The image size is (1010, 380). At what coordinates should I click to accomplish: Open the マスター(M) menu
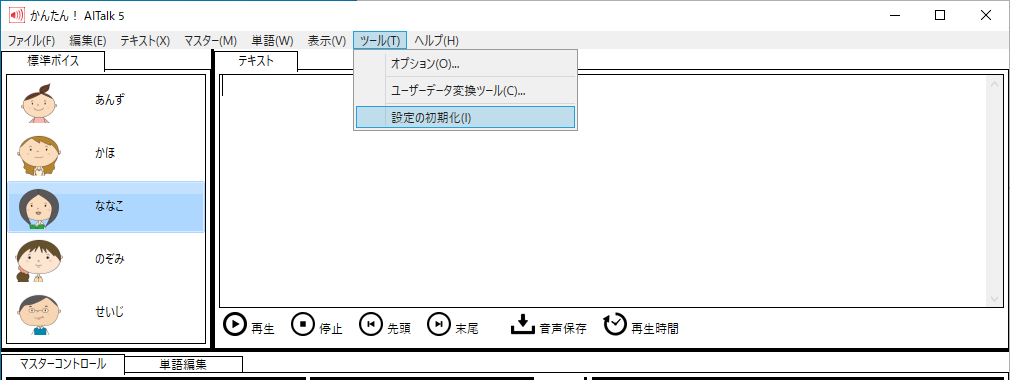(x=211, y=41)
